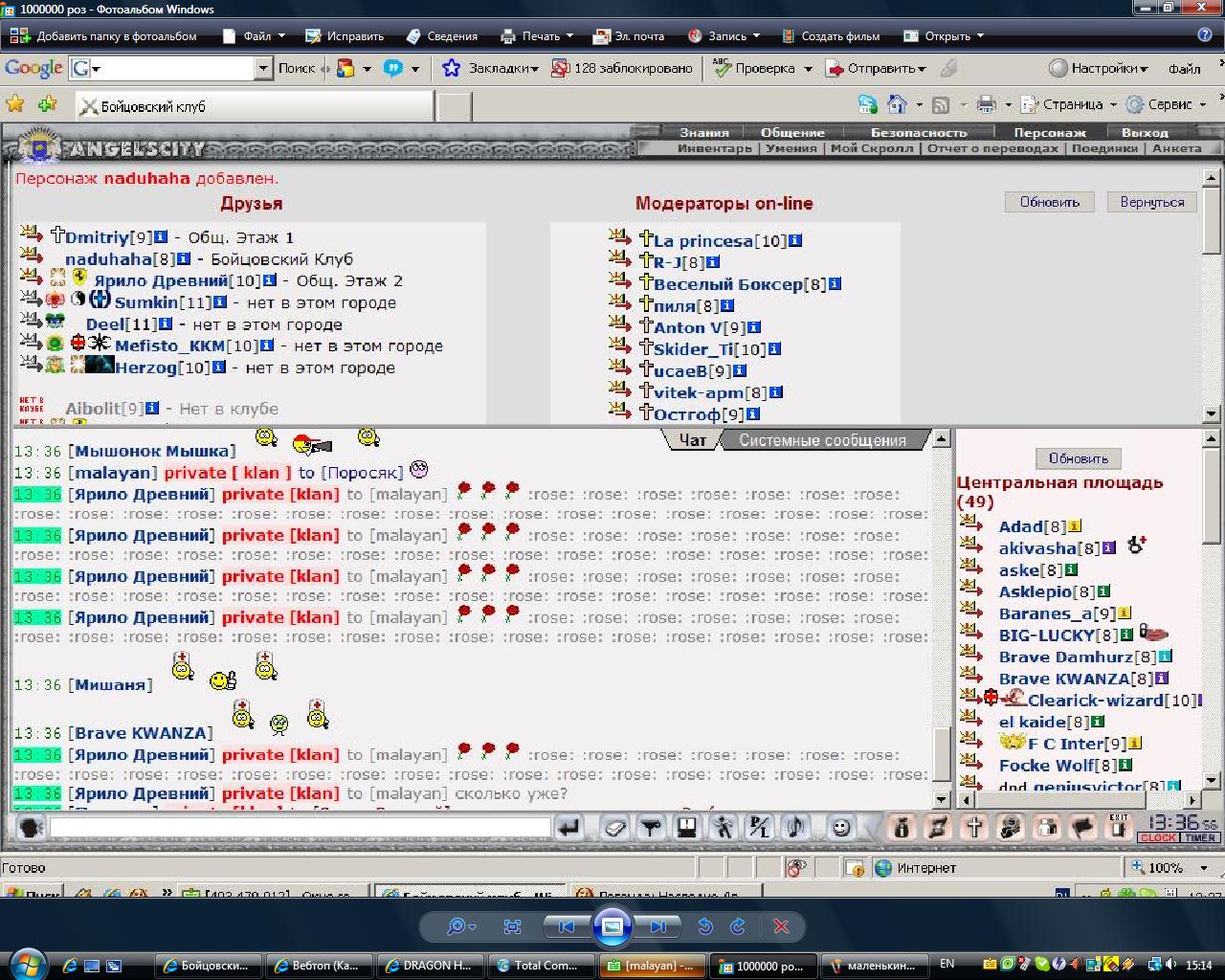
Task: Click the Windows Start orb
Action: [x=26, y=964]
